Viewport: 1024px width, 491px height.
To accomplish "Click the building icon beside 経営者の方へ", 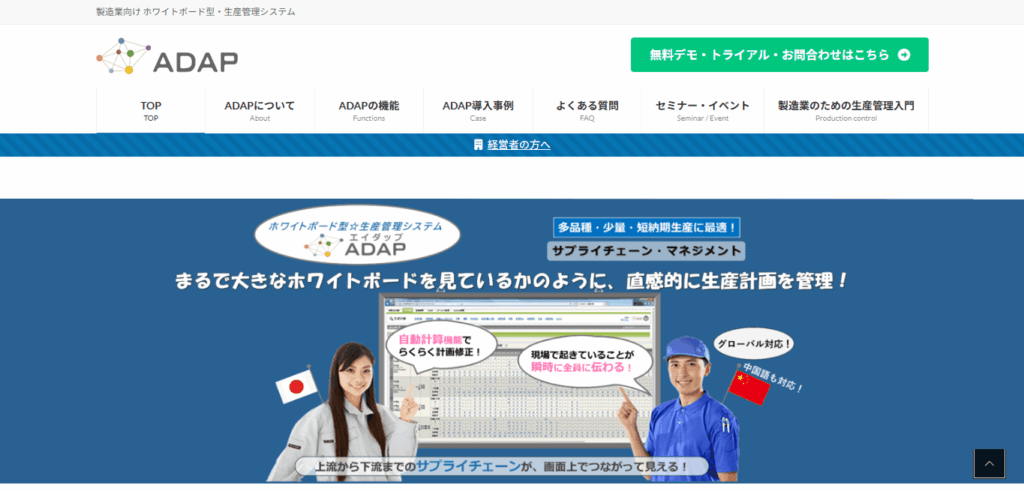I will (478, 145).
